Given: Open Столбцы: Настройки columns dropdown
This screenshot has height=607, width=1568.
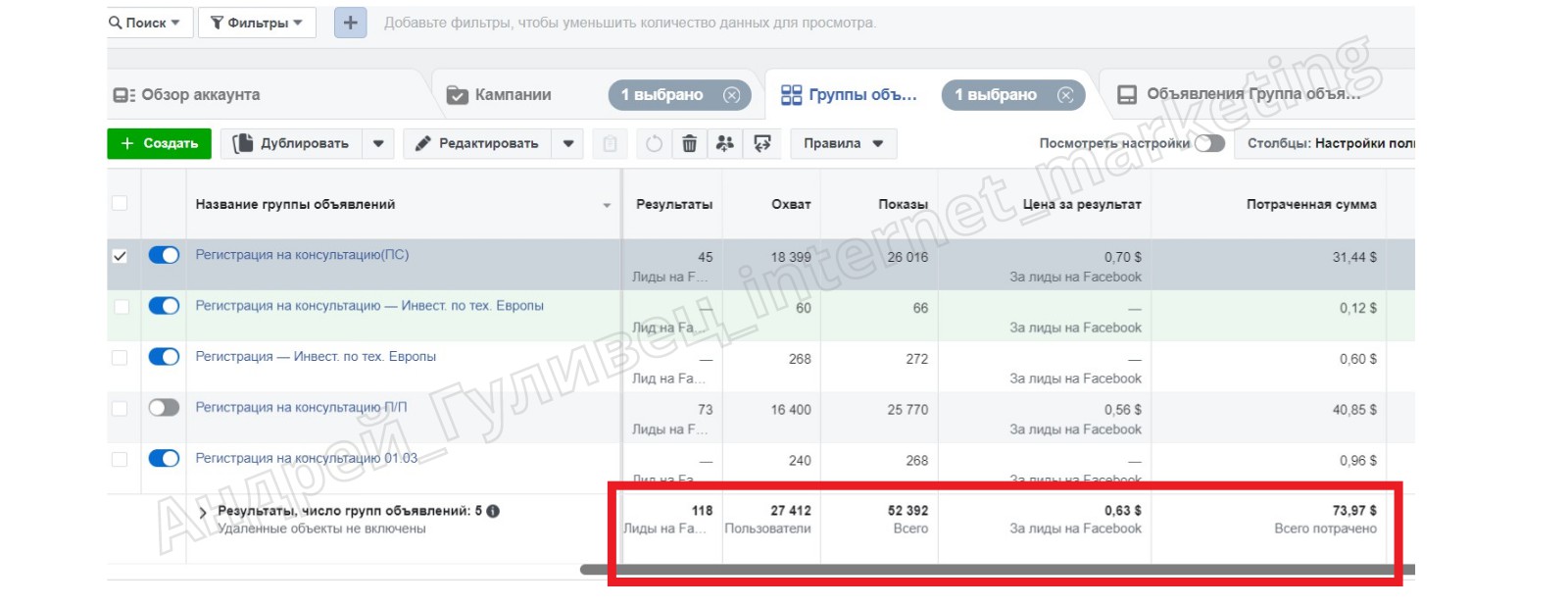Looking at the screenshot, I should click(x=1325, y=143).
